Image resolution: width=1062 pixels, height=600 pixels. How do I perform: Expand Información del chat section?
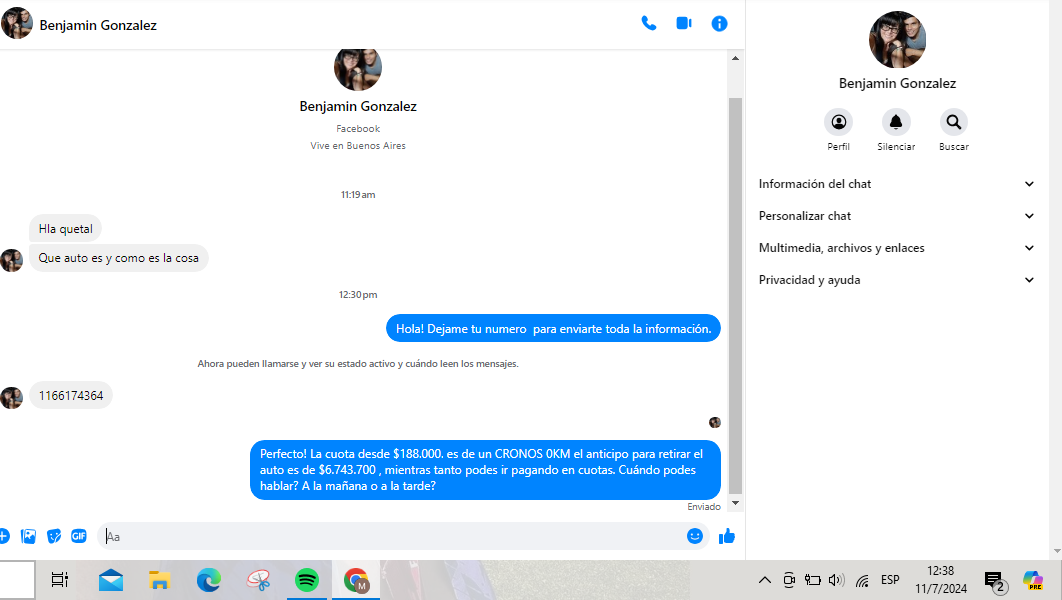click(x=897, y=184)
